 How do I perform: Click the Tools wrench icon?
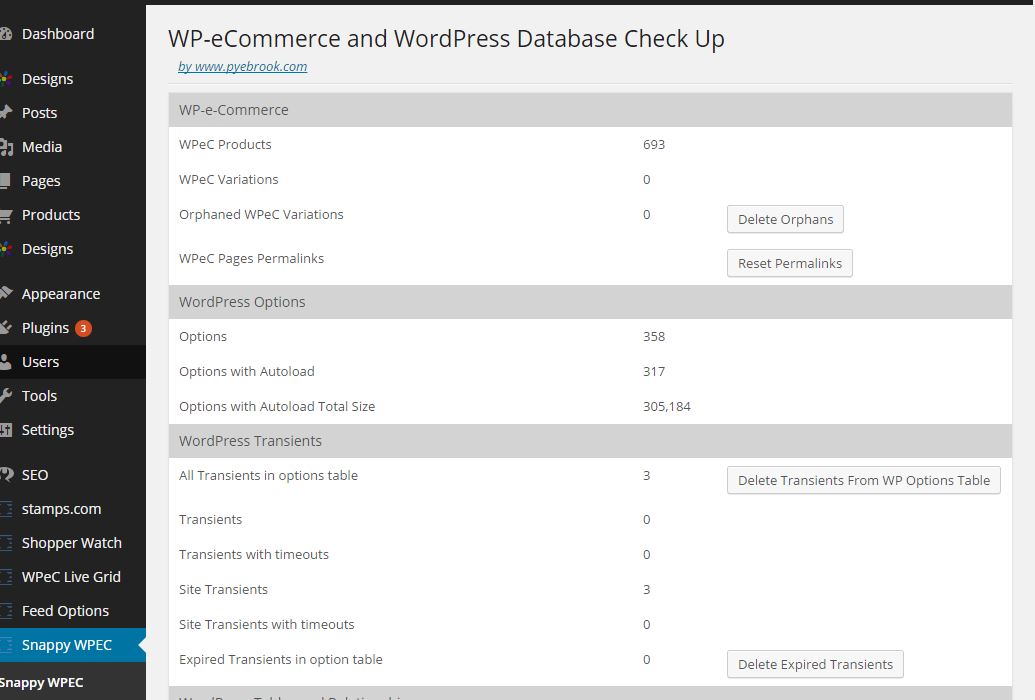click(x=6, y=396)
